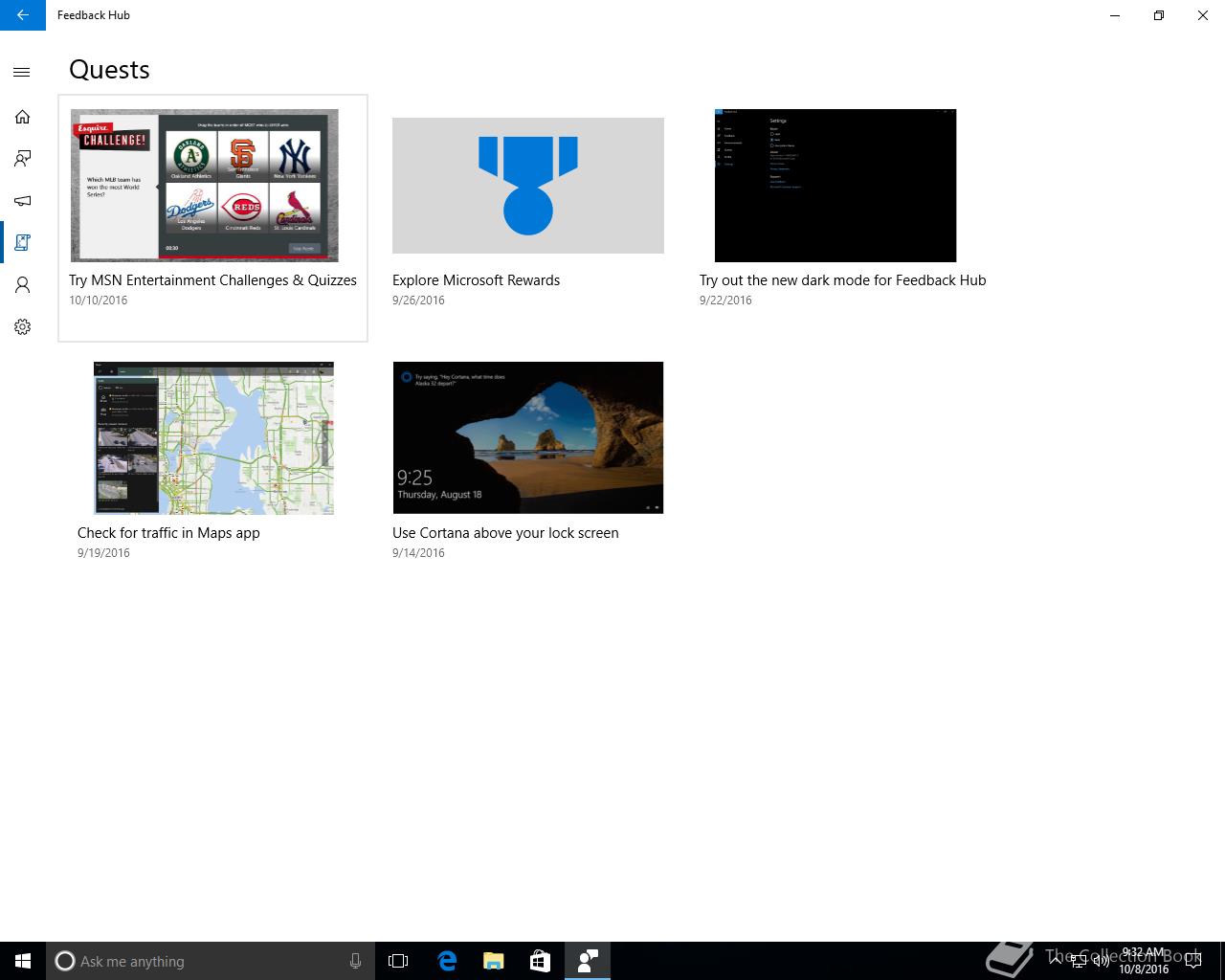1225x980 pixels.
Task: Open the volume control in system tray
Action: point(1101,961)
